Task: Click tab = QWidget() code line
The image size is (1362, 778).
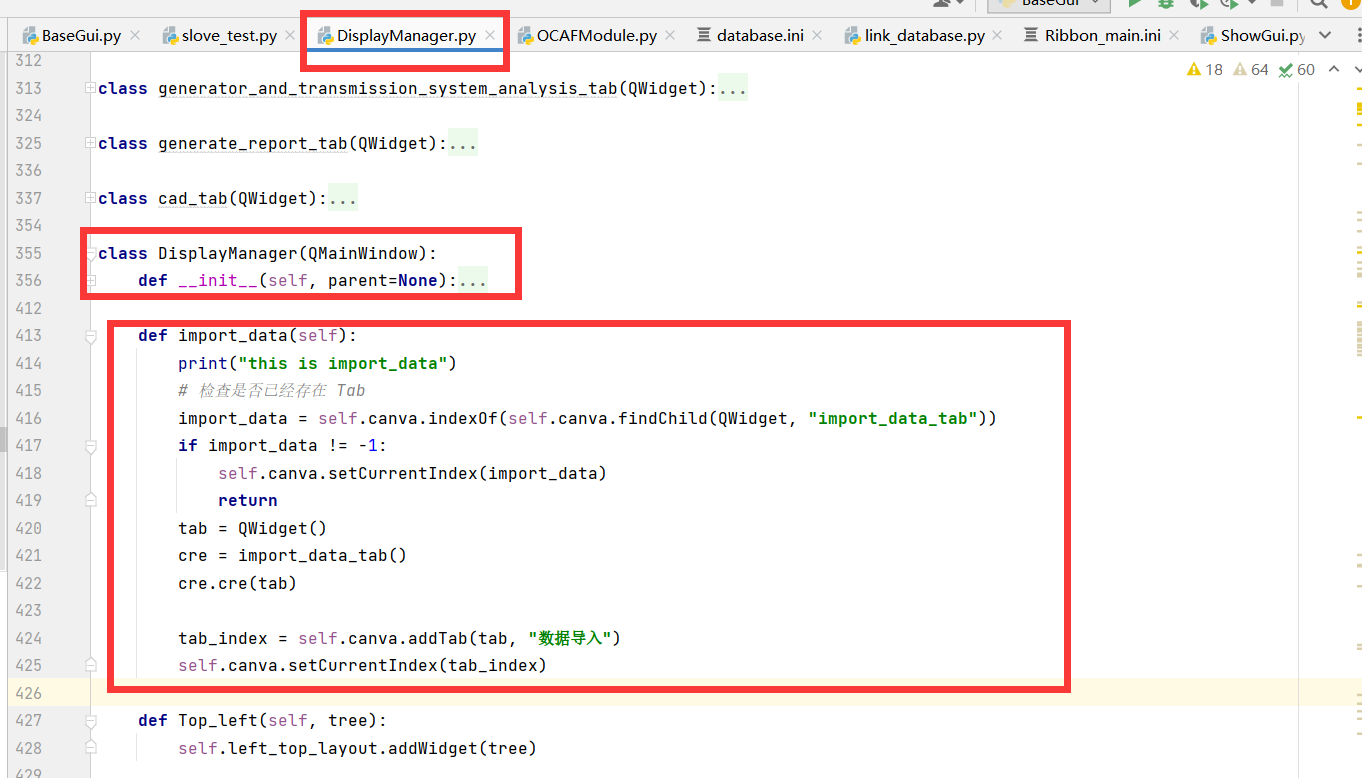Action: click(253, 528)
